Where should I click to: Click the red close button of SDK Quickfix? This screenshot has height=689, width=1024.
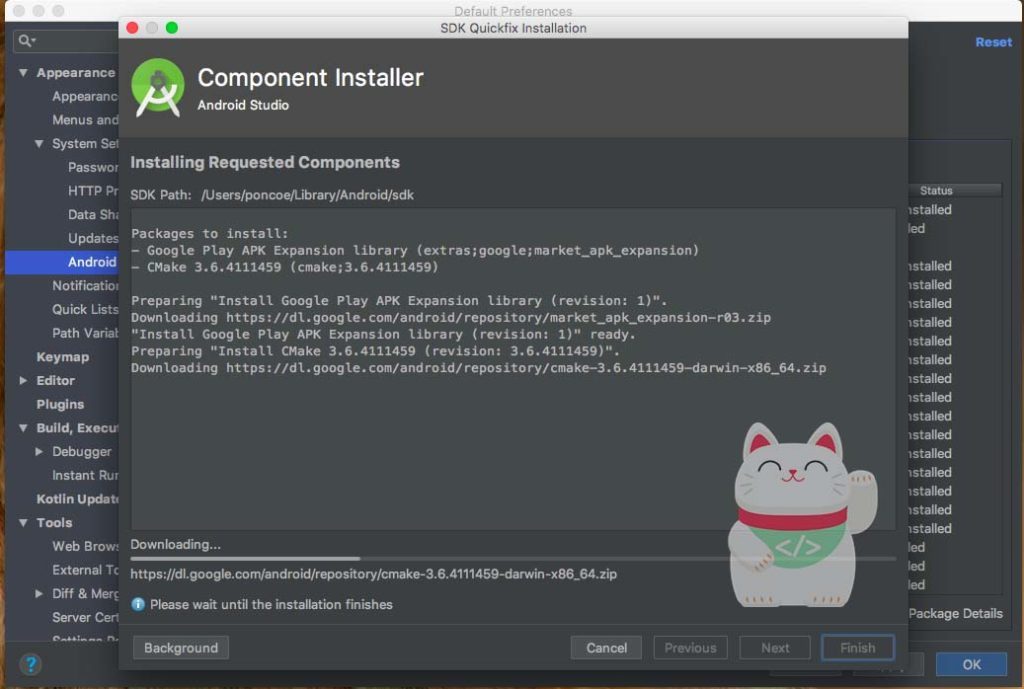pyautogui.click(x=132, y=28)
